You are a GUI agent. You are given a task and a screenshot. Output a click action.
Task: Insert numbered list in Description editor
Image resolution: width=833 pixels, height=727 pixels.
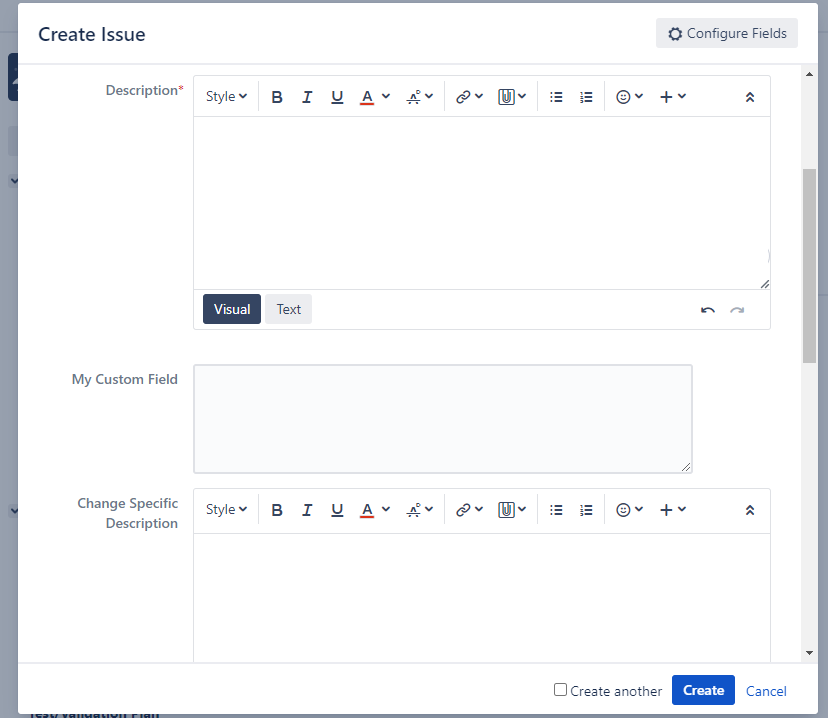point(586,97)
